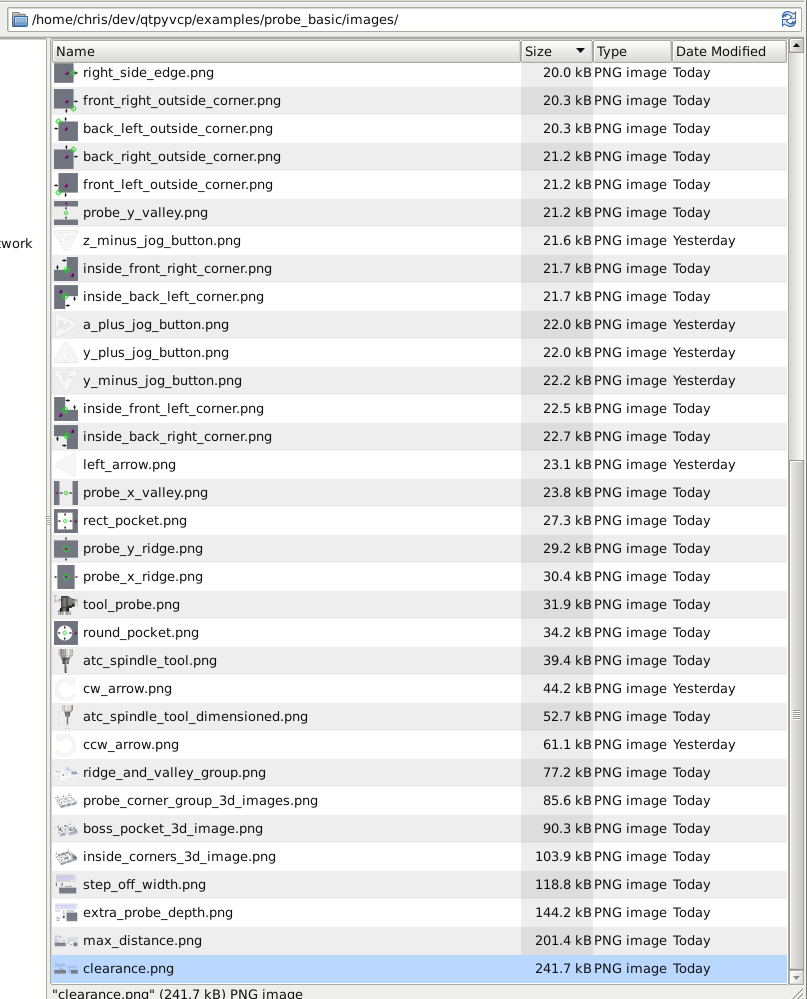
Task: Click the front_left_outside_corner.png file icon
Action: (x=66, y=185)
